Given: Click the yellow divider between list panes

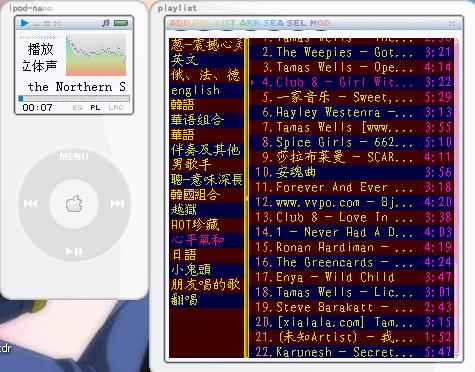Looking at the screenshot, I should (x=247, y=198).
